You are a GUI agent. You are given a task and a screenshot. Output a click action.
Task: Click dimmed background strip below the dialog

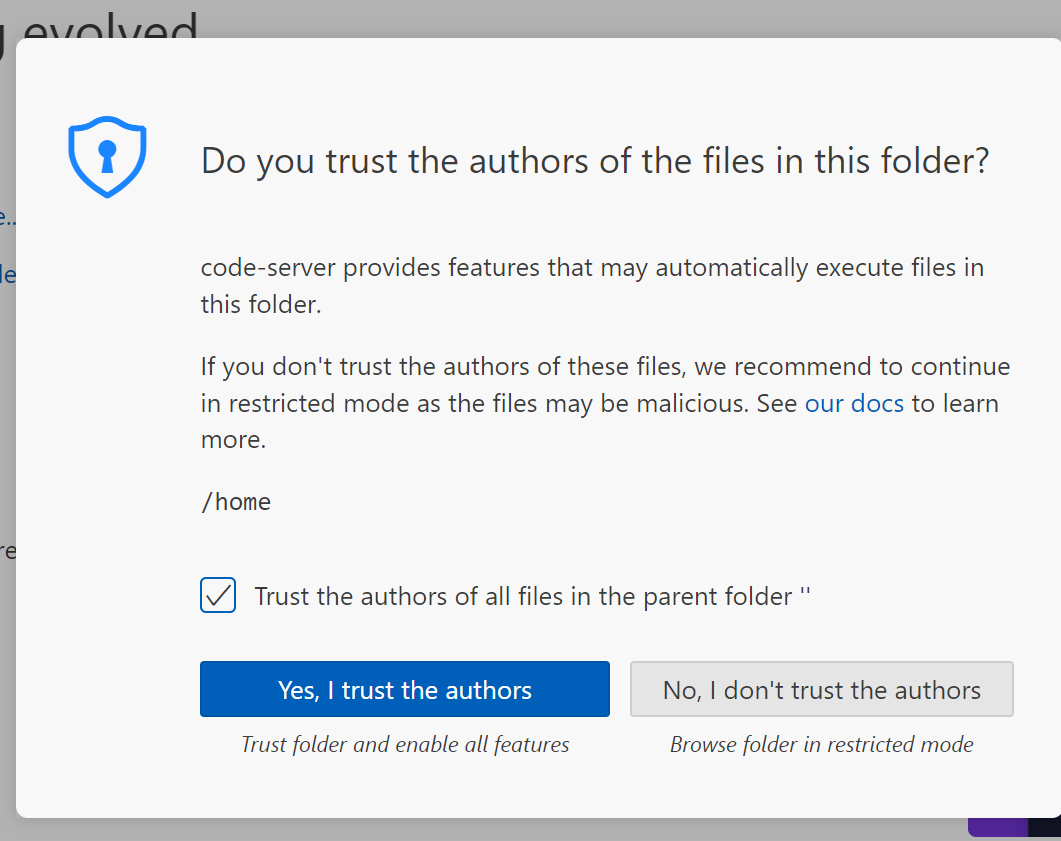click(500, 830)
